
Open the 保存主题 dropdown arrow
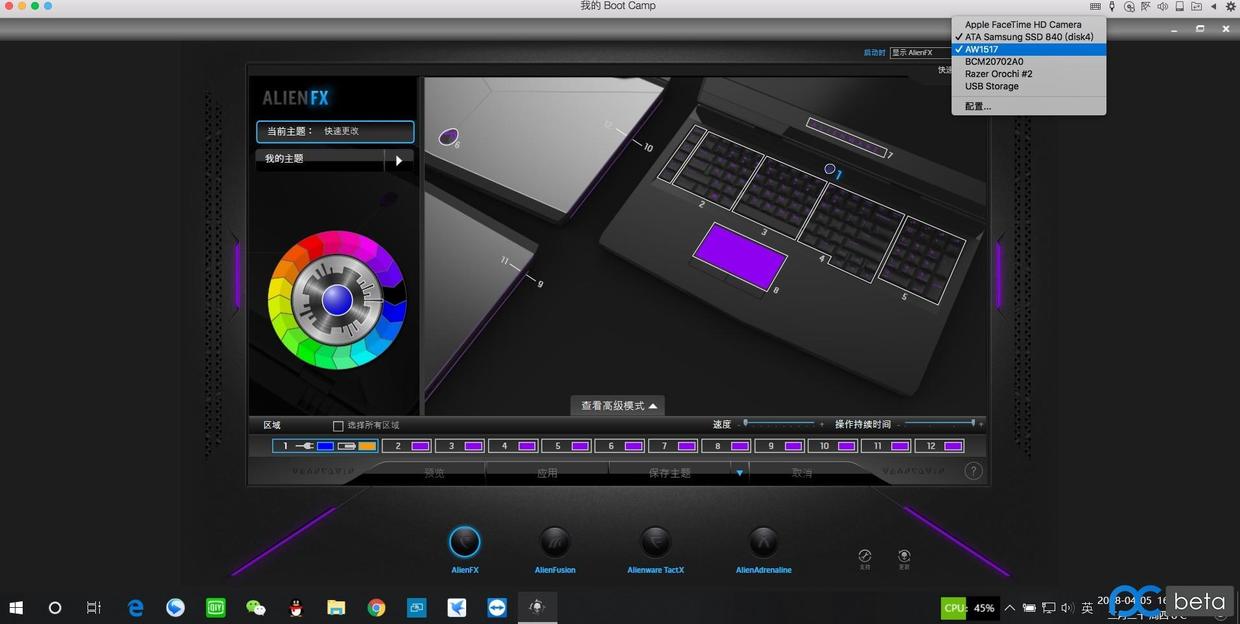click(x=740, y=473)
